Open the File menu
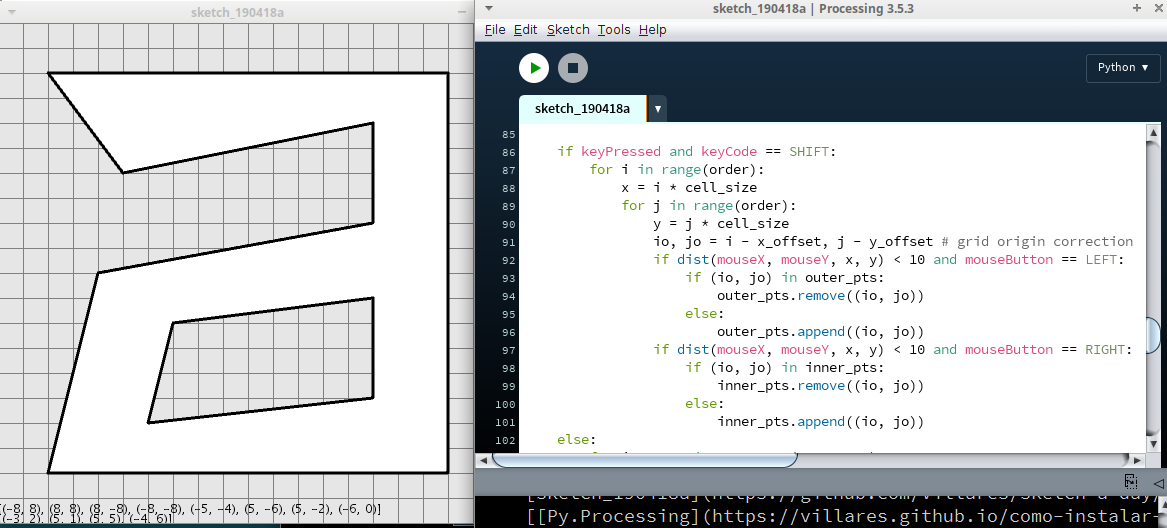The height and width of the screenshot is (528, 1167). pos(494,30)
